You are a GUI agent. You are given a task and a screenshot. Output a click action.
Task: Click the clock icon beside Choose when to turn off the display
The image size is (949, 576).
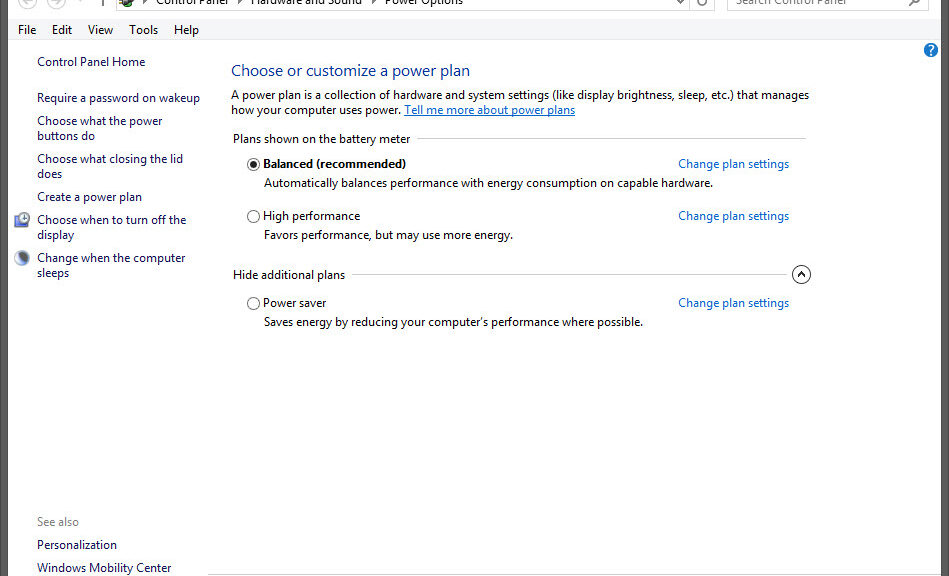(x=21, y=219)
